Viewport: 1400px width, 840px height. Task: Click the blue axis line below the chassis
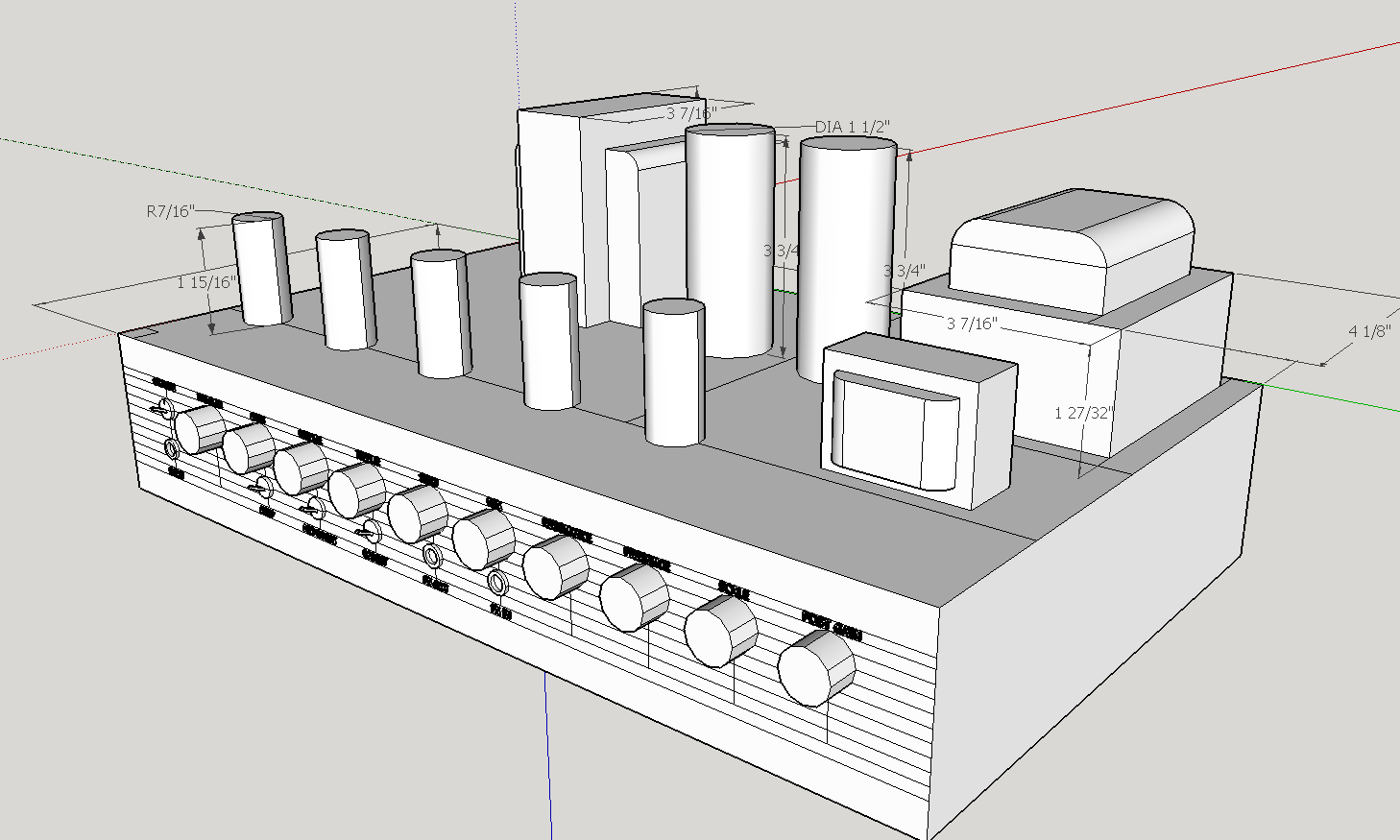click(549, 756)
